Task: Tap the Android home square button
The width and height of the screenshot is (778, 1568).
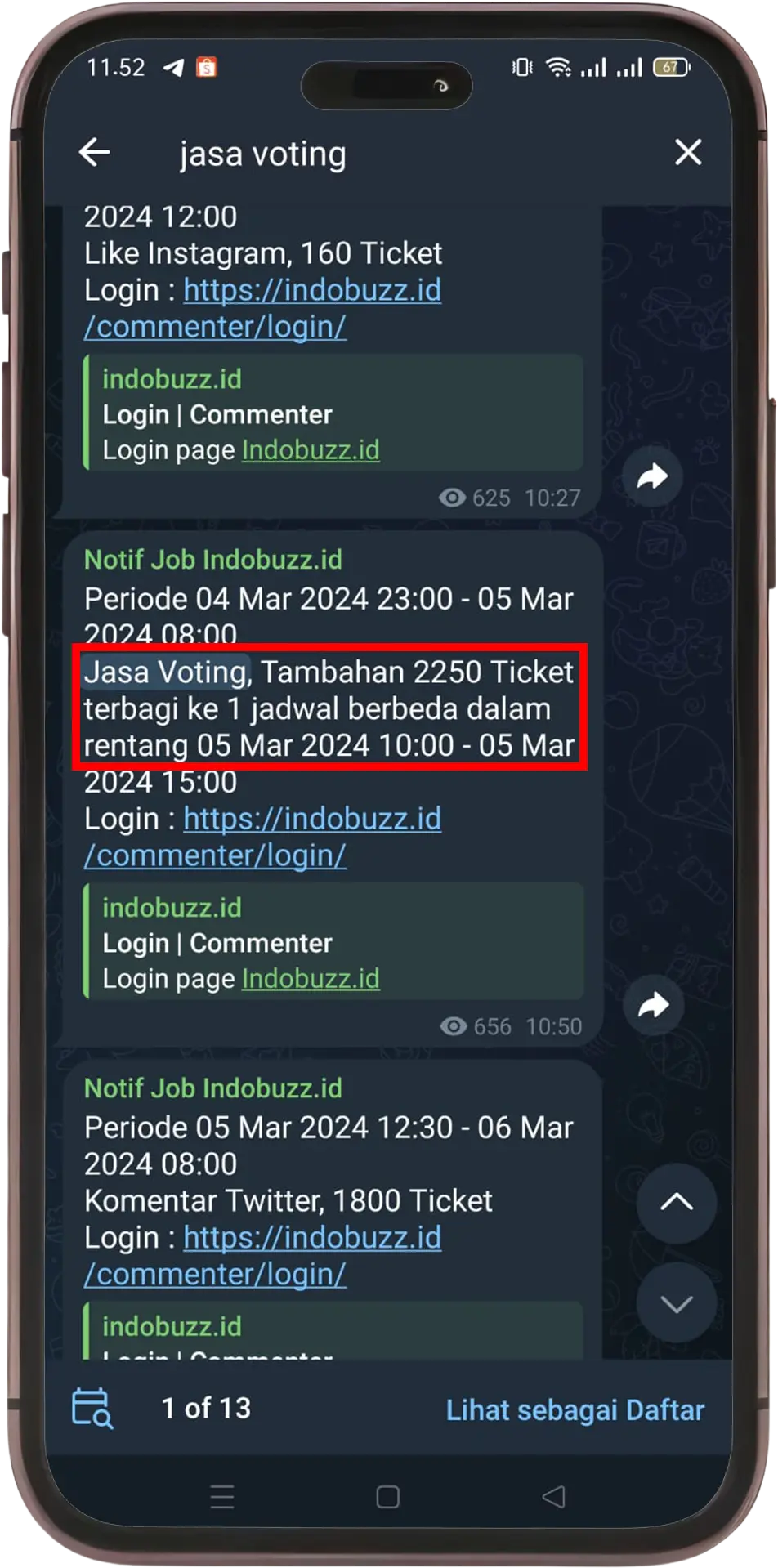Action: click(x=387, y=1496)
